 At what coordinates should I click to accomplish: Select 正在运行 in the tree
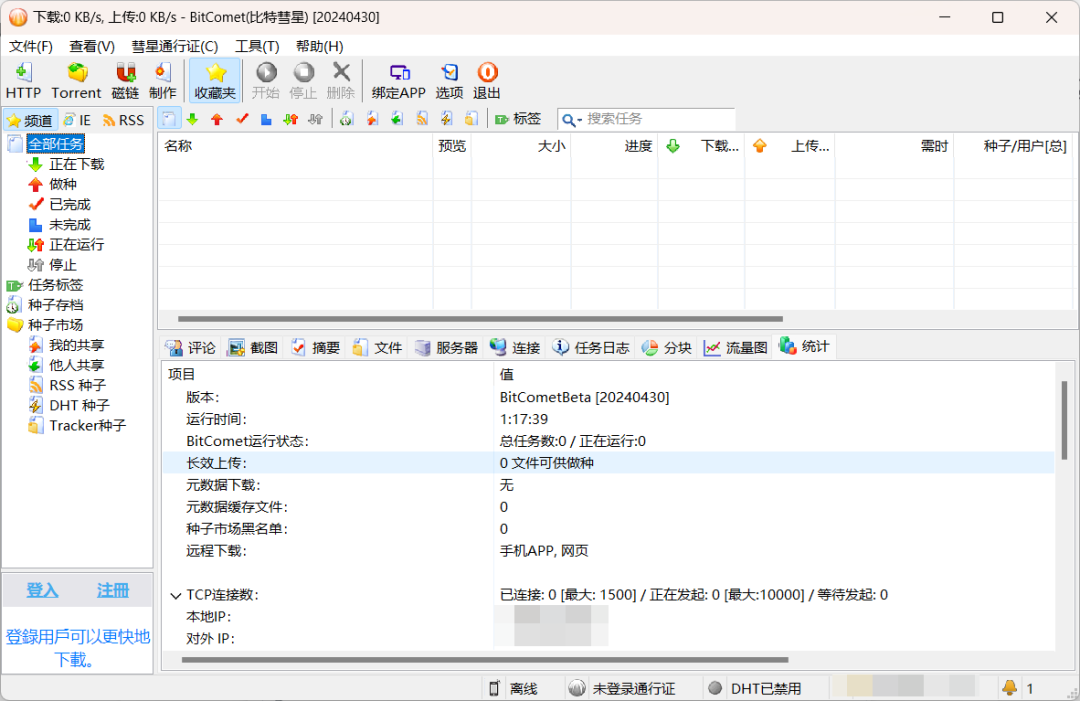tap(76, 244)
